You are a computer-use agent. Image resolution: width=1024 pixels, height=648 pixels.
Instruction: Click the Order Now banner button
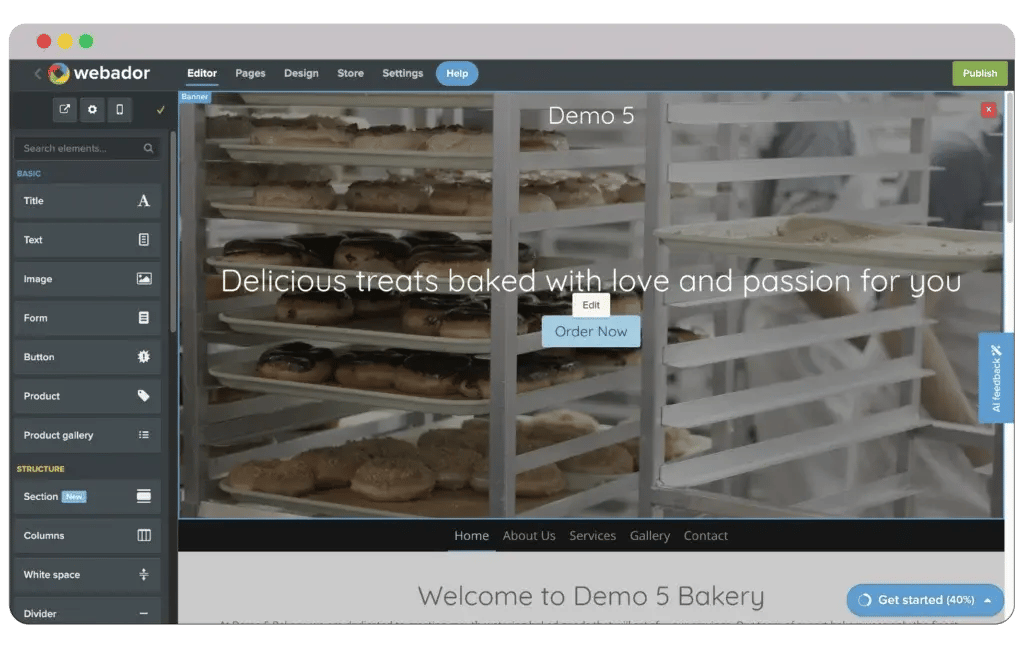591,332
